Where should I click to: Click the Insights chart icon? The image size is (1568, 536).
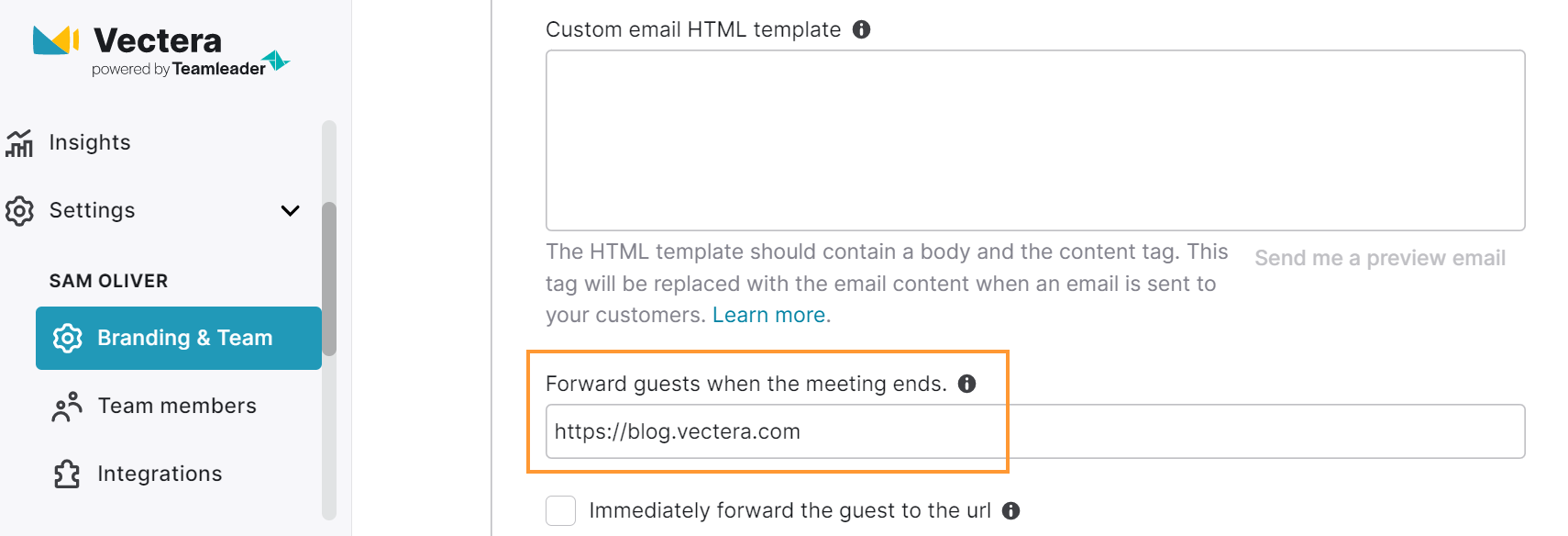19,143
